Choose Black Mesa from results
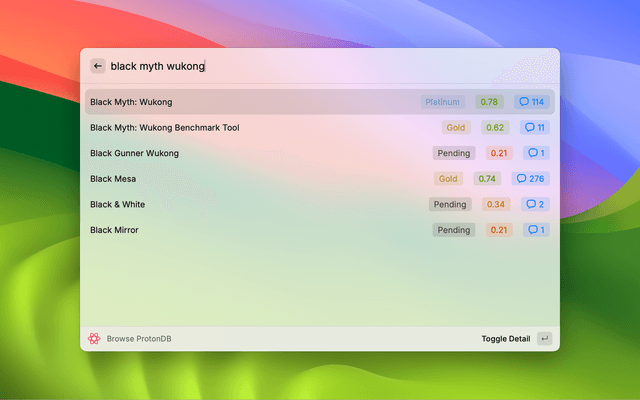Viewport: 640px width, 400px height. tap(113, 179)
